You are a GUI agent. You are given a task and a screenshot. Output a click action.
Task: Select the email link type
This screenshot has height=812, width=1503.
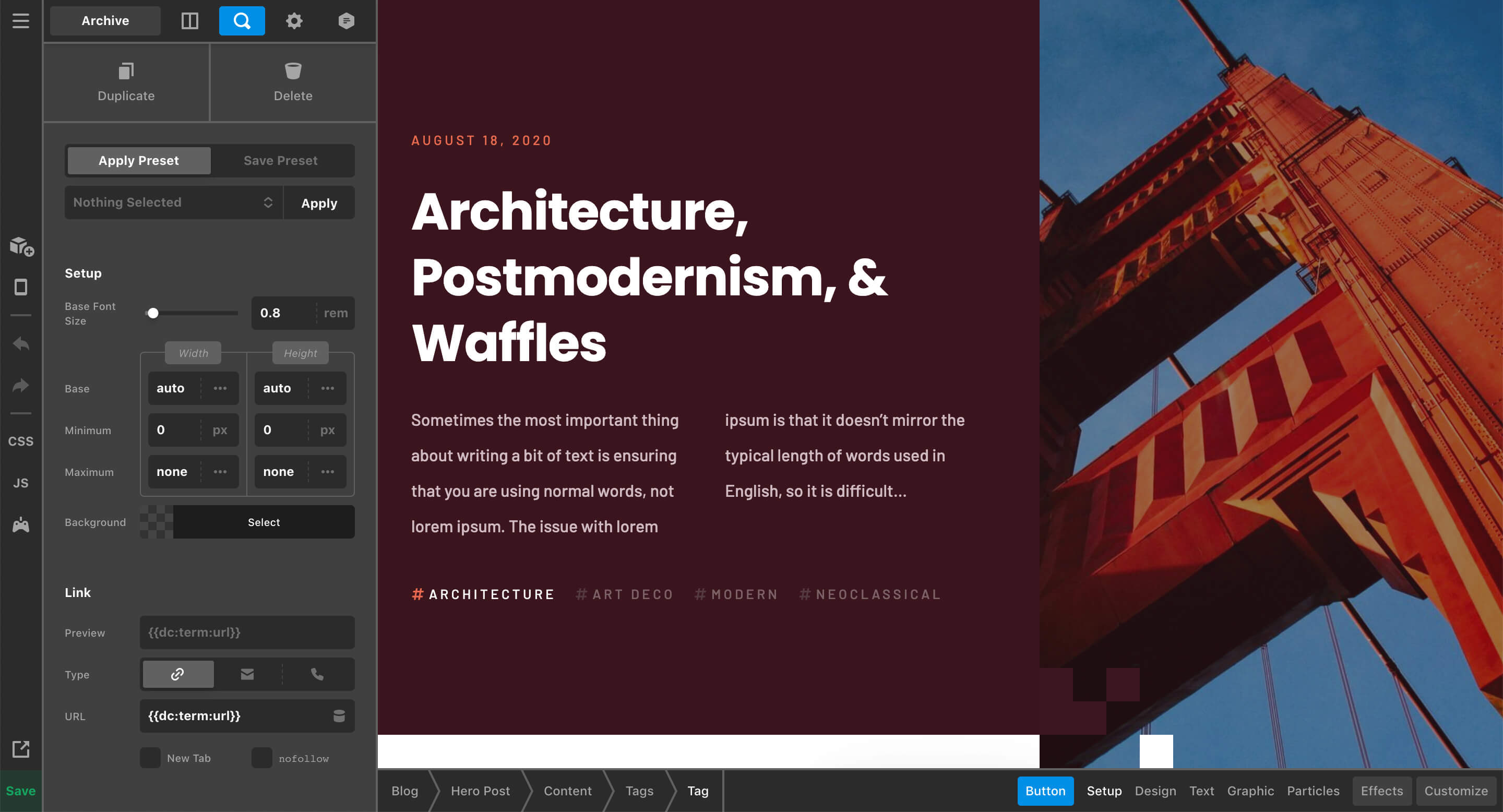(x=247, y=674)
